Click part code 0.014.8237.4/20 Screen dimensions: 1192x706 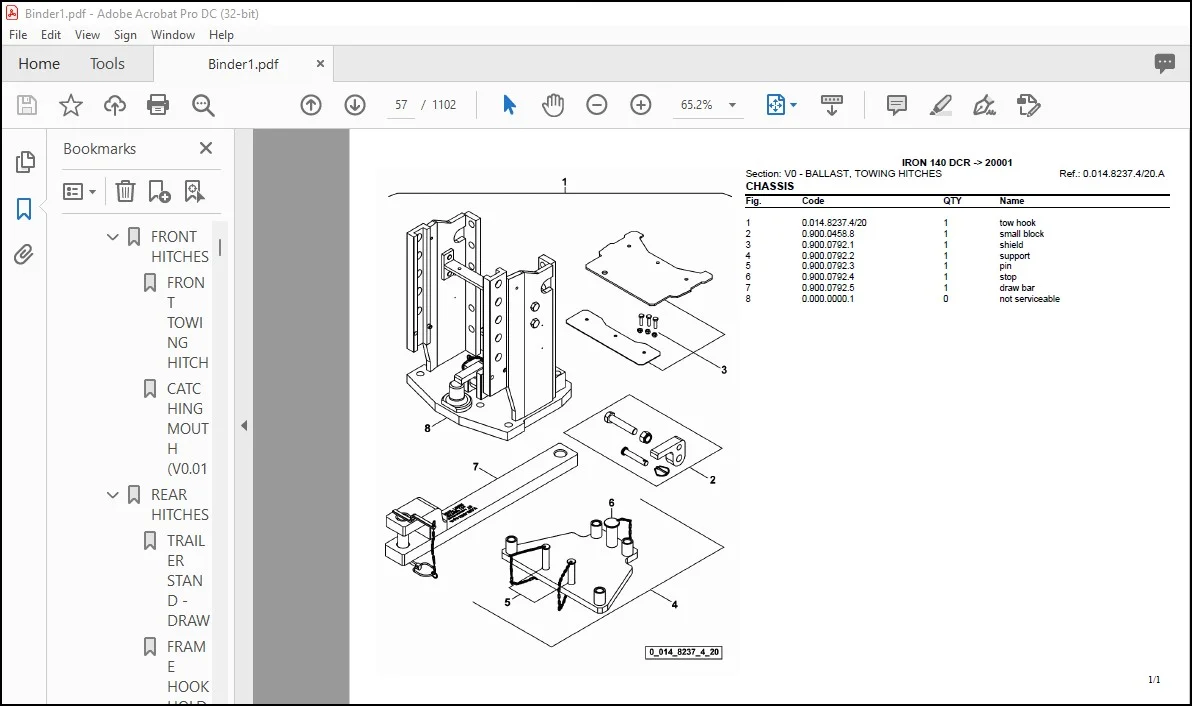(x=834, y=223)
